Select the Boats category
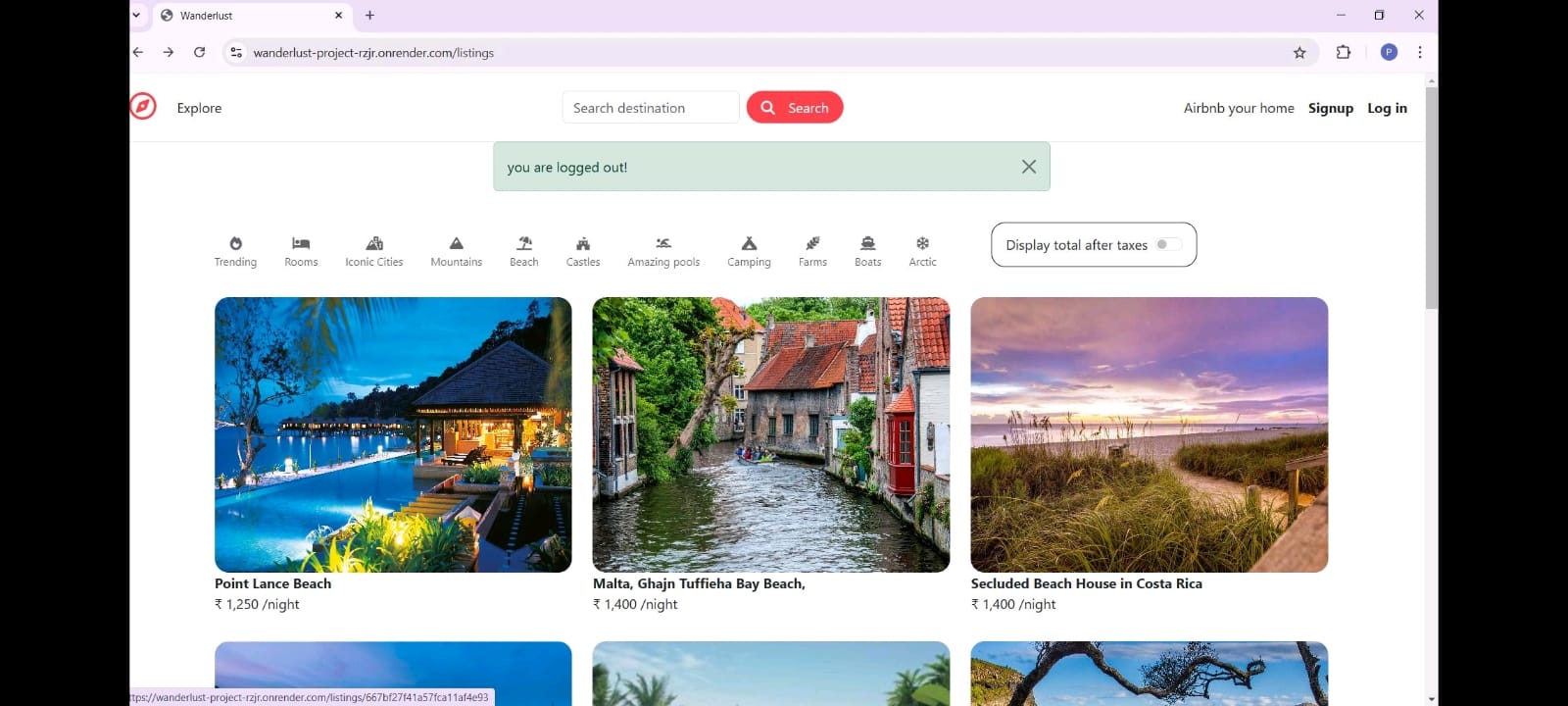The width and height of the screenshot is (1568, 706). (867, 252)
